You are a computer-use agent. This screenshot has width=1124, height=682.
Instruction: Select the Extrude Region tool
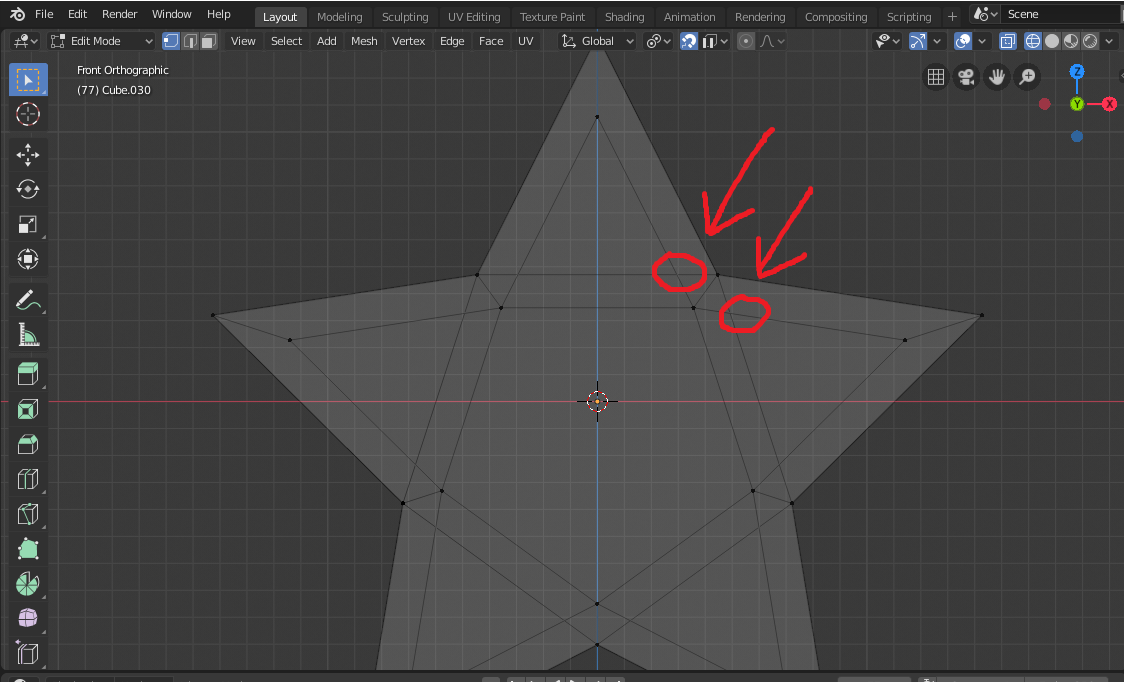click(x=28, y=374)
